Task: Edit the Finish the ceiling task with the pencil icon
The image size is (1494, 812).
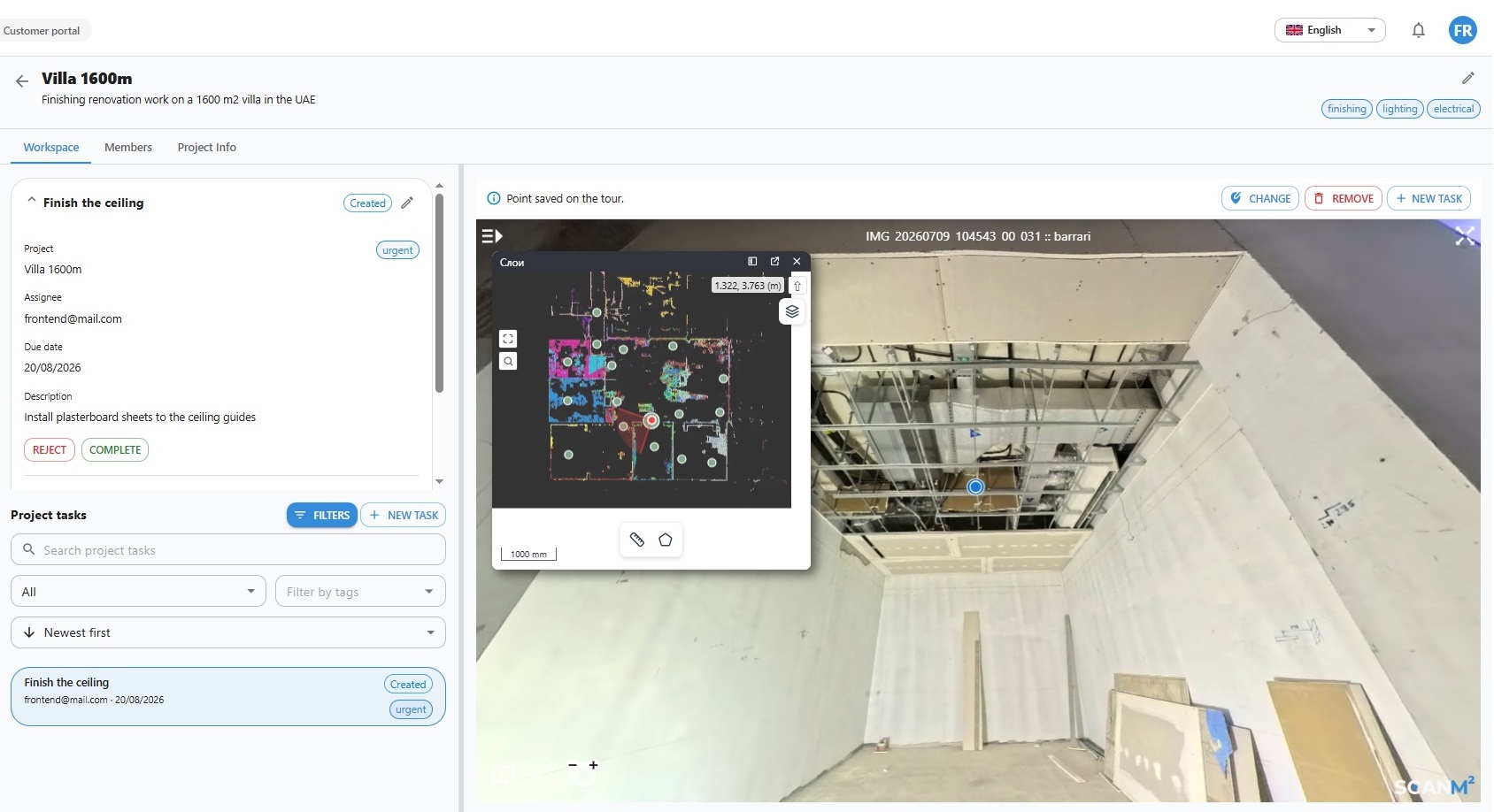Action: pos(407,203)
